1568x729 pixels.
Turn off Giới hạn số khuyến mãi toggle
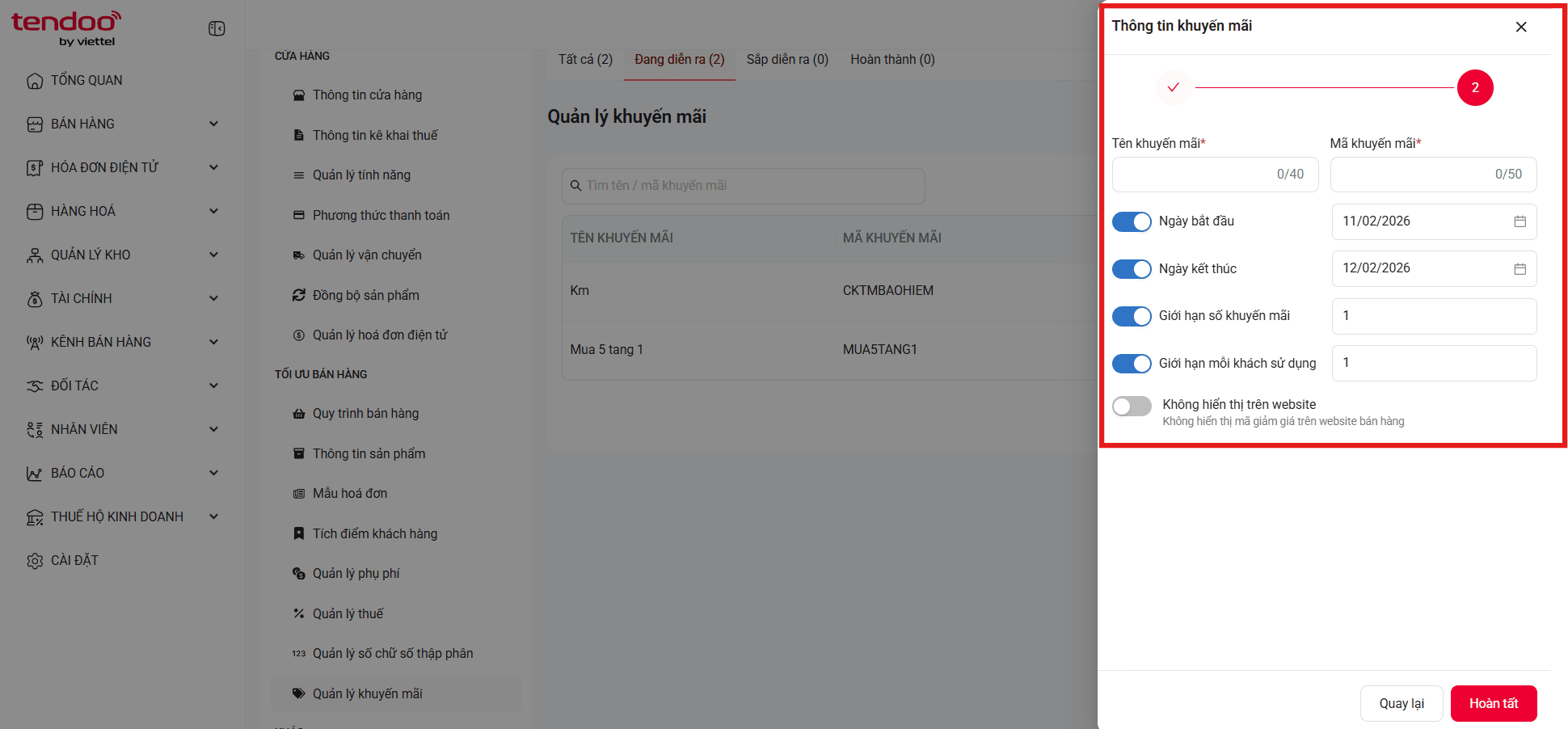coord(1132,316)
